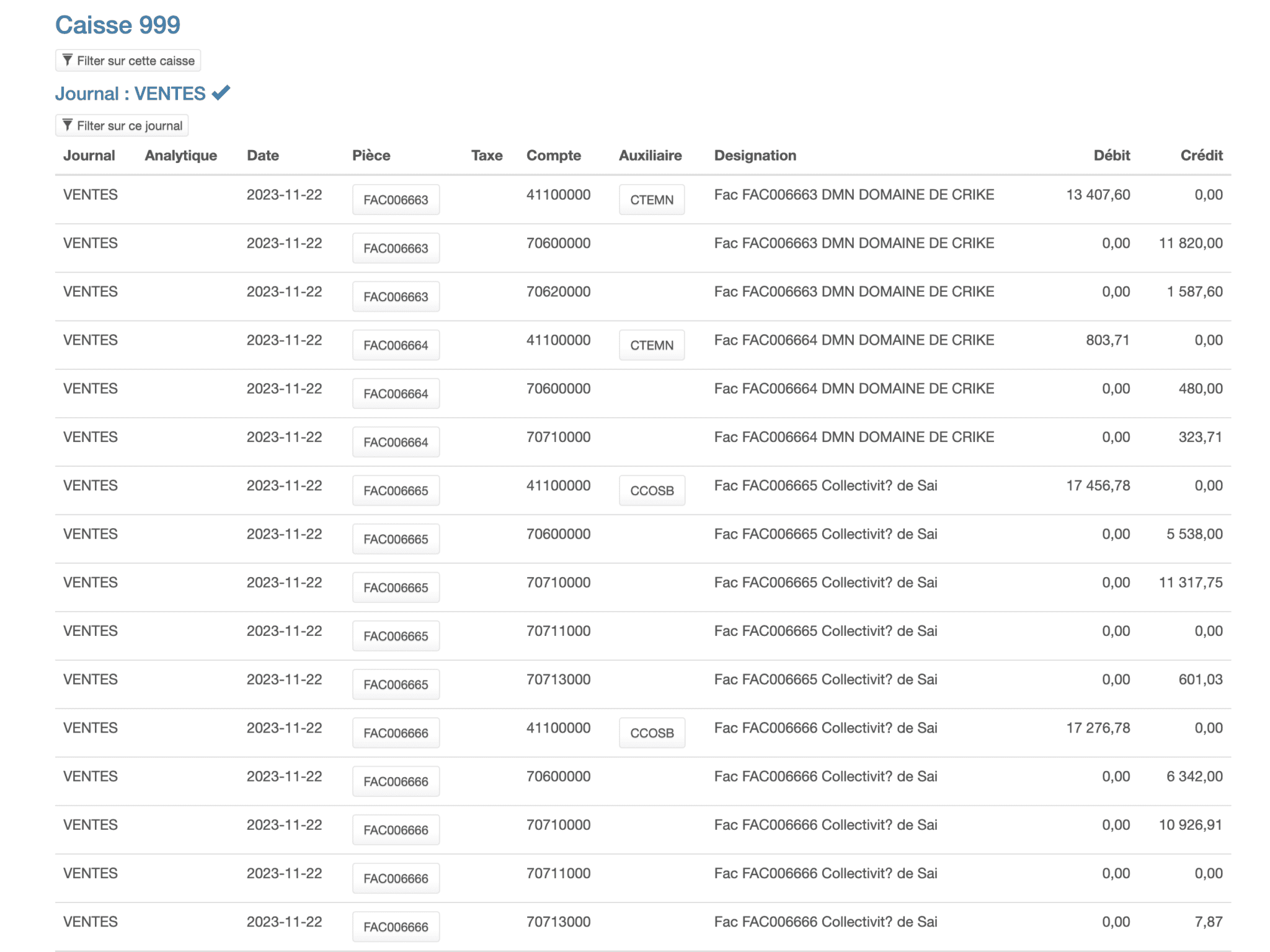Click FAC006665 button on the 70600000 row

click(x=396, y=539)
